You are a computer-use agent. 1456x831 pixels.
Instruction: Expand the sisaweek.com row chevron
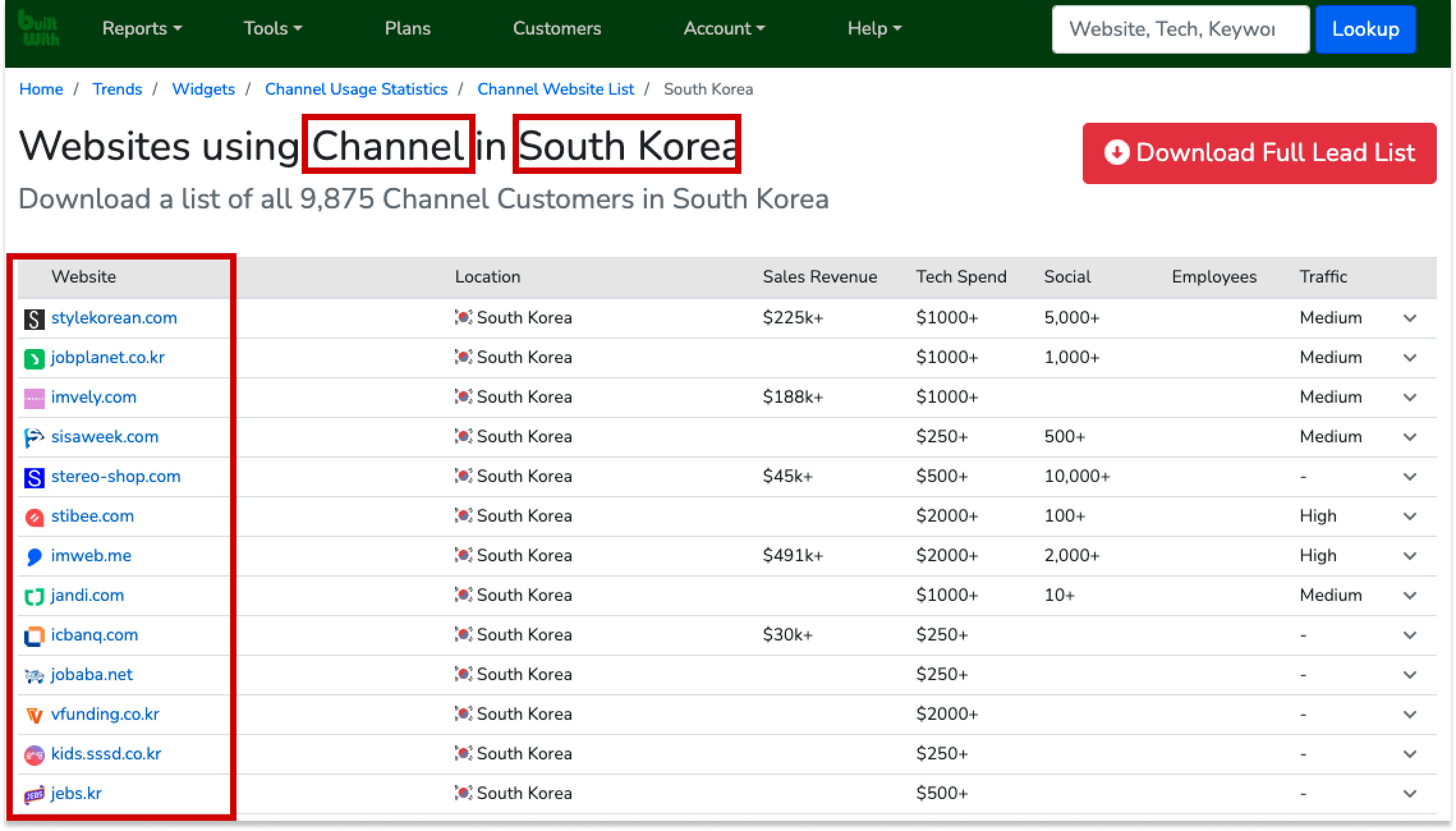pos(1409,437)
